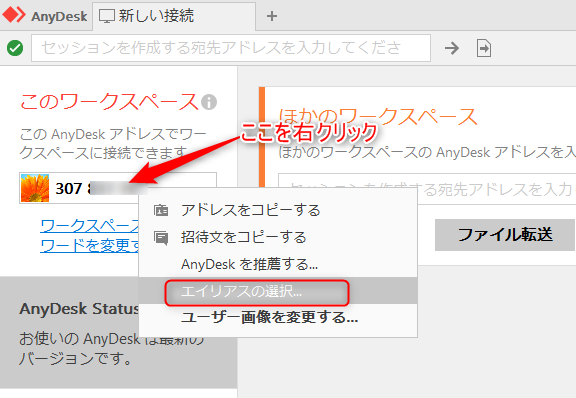Click the お使いの AnyDesk latest-version message
This screenshot has width=576, height=398.
(112, 348)
